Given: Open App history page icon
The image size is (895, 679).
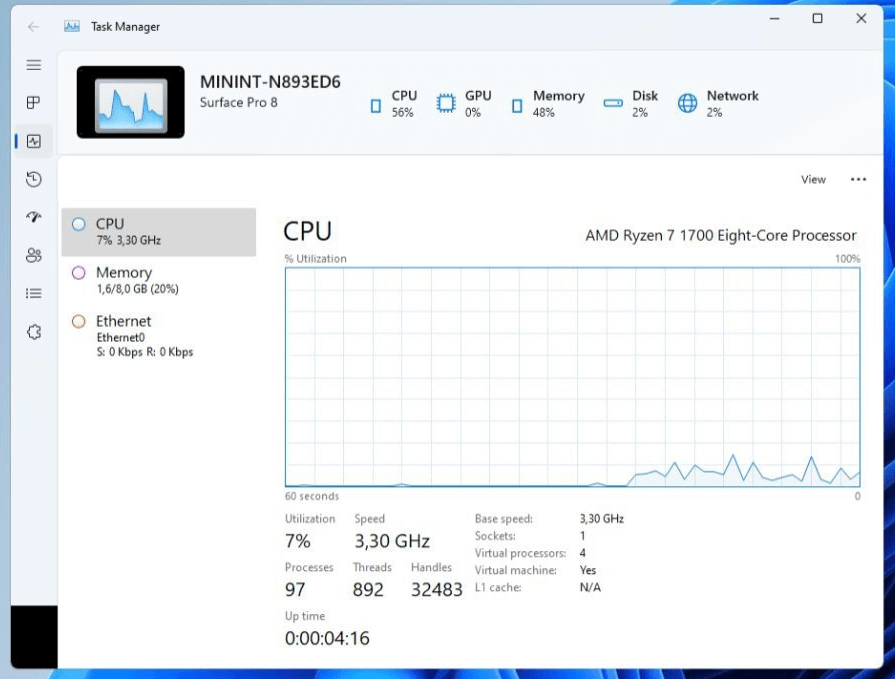Looking at the screenshot, I should click(x=34, y=179).
